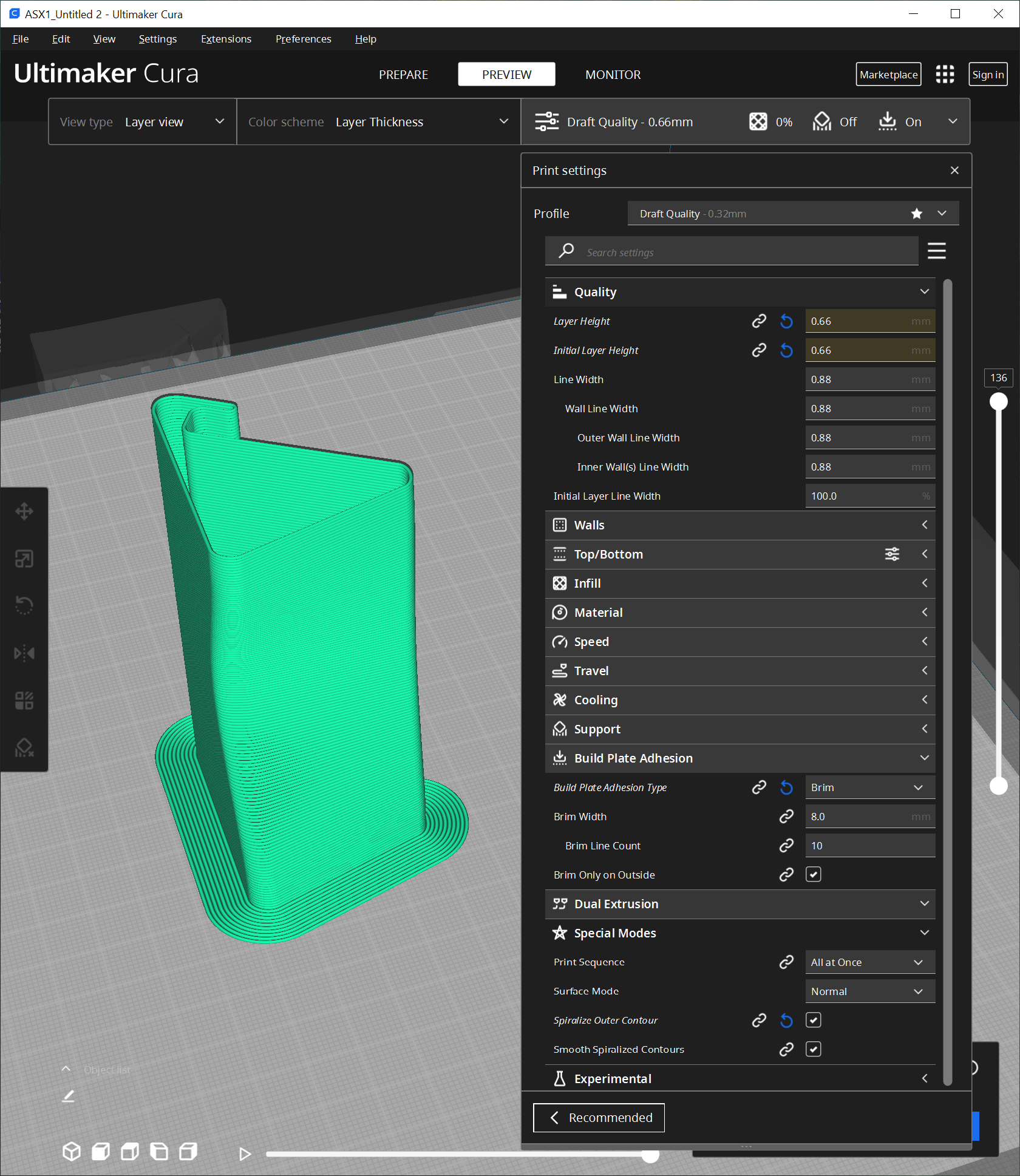This screenshot has width=1020, height=1176.
Task: Open Per Model Settings tool
Action: click(24, 701)
